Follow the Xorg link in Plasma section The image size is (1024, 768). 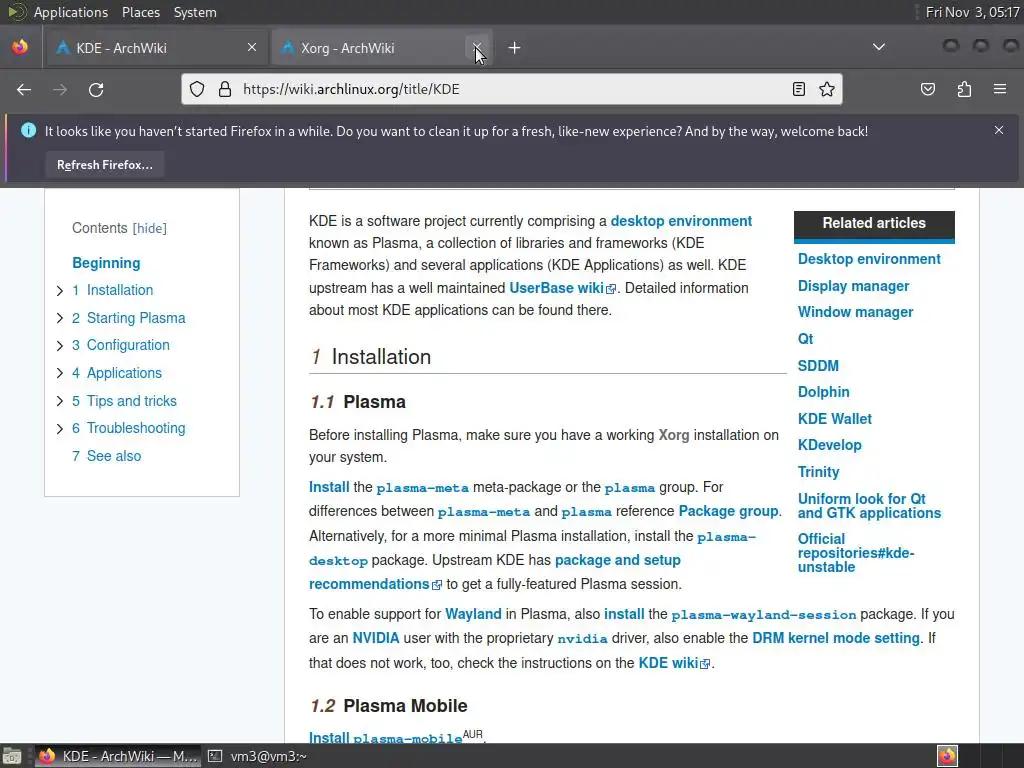(674, 435)
